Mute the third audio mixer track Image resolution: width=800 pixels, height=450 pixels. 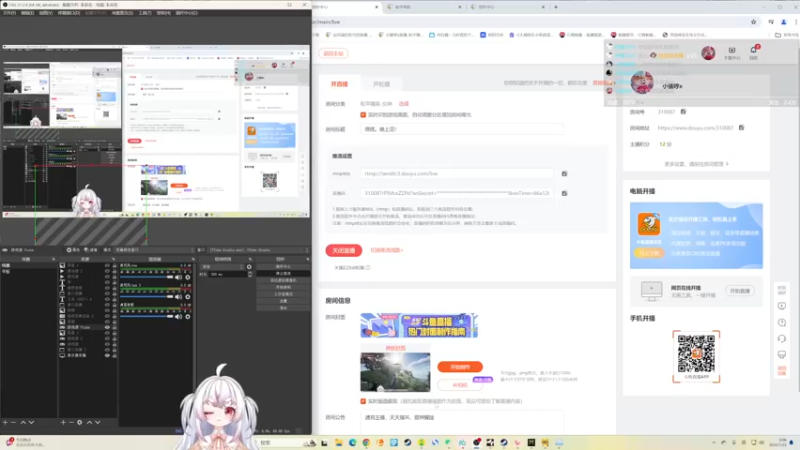coord(179,316)
